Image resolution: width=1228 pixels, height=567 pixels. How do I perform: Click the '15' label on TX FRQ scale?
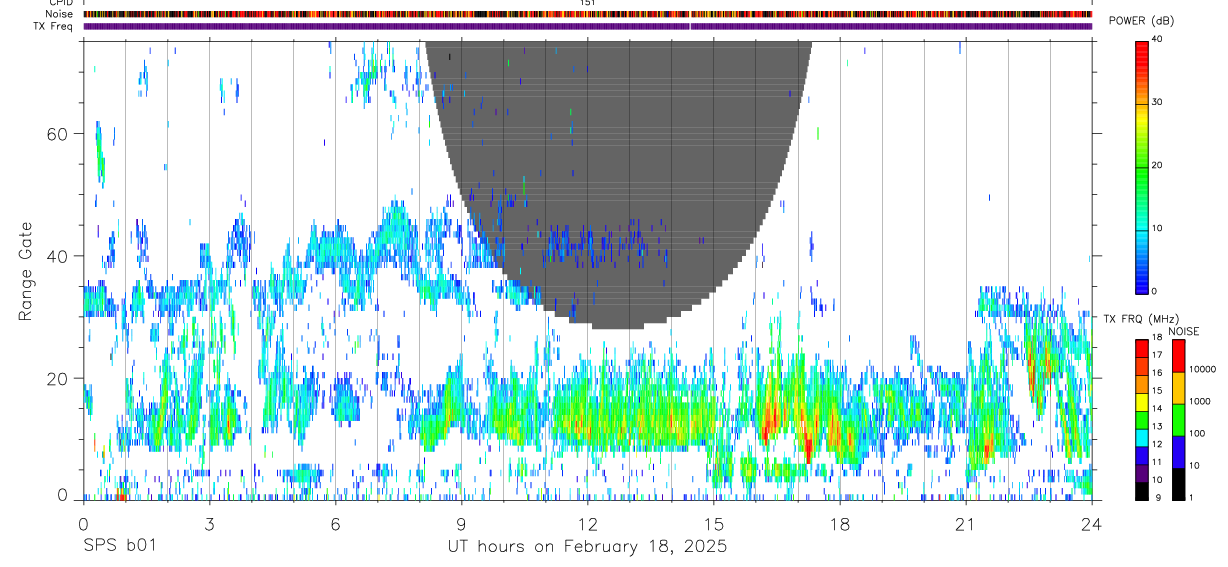point(1157,391)
